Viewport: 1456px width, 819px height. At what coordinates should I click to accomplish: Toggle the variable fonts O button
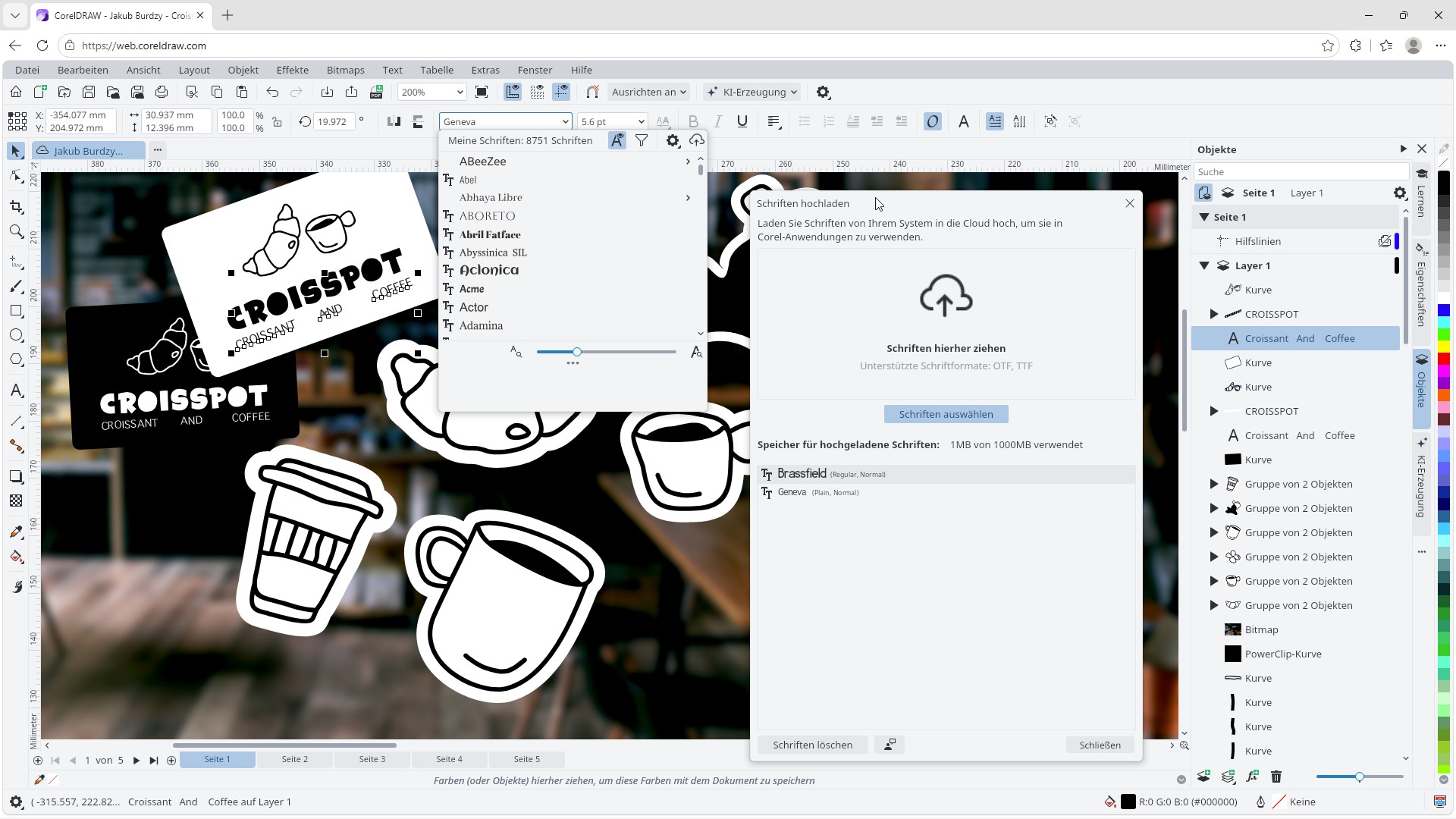(933, 121)
